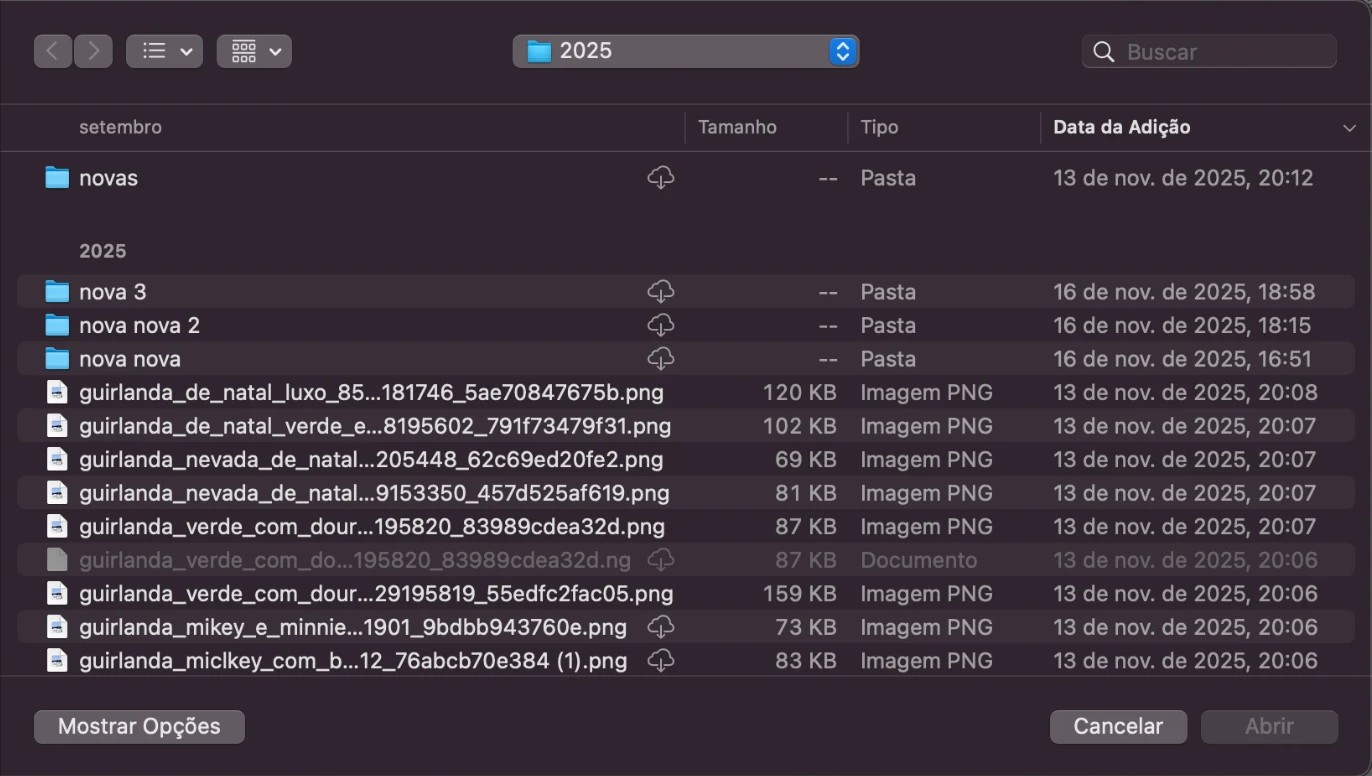Select the nova 3 folder icon

tap(57, 292)
